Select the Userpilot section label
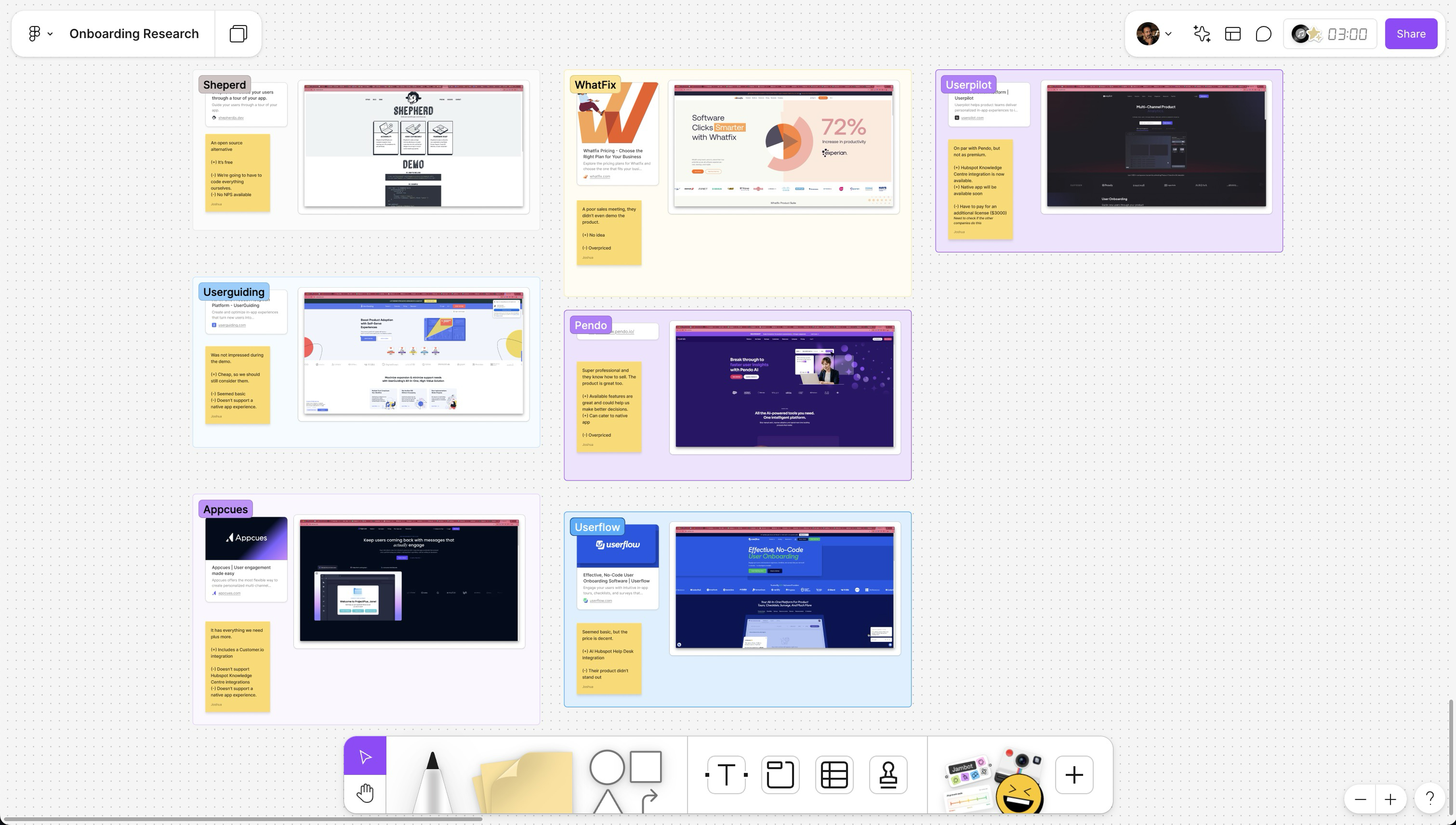Image resolution: width=1456 pixels, height=825 pixels. click(x=968, y=84)
